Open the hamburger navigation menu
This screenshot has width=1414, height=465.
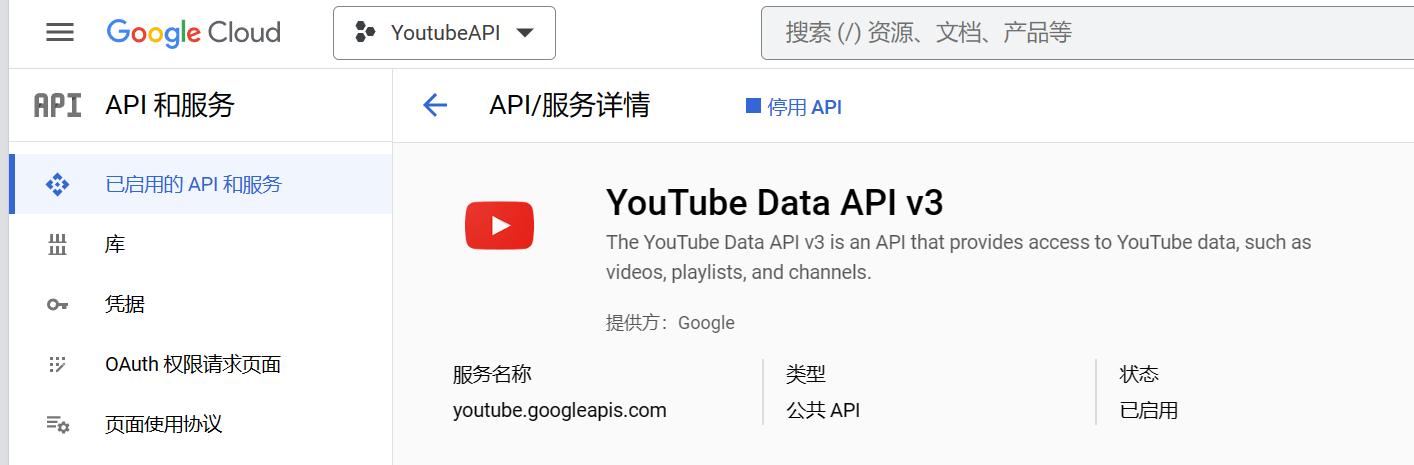point(60,33)
